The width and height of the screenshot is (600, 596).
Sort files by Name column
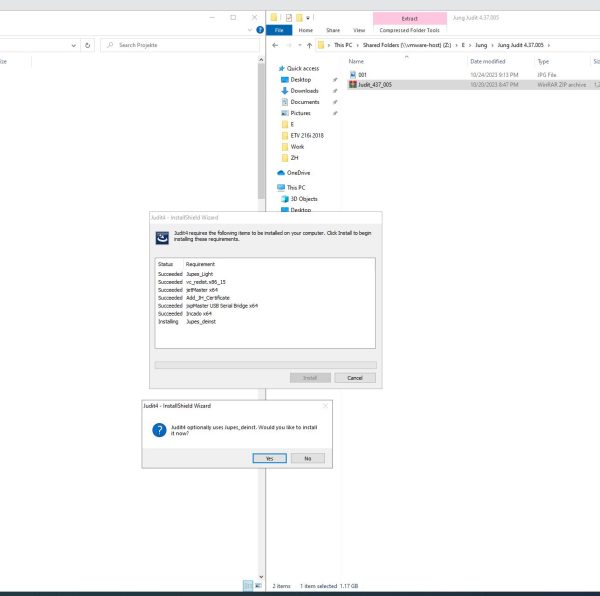pos(356,61)
